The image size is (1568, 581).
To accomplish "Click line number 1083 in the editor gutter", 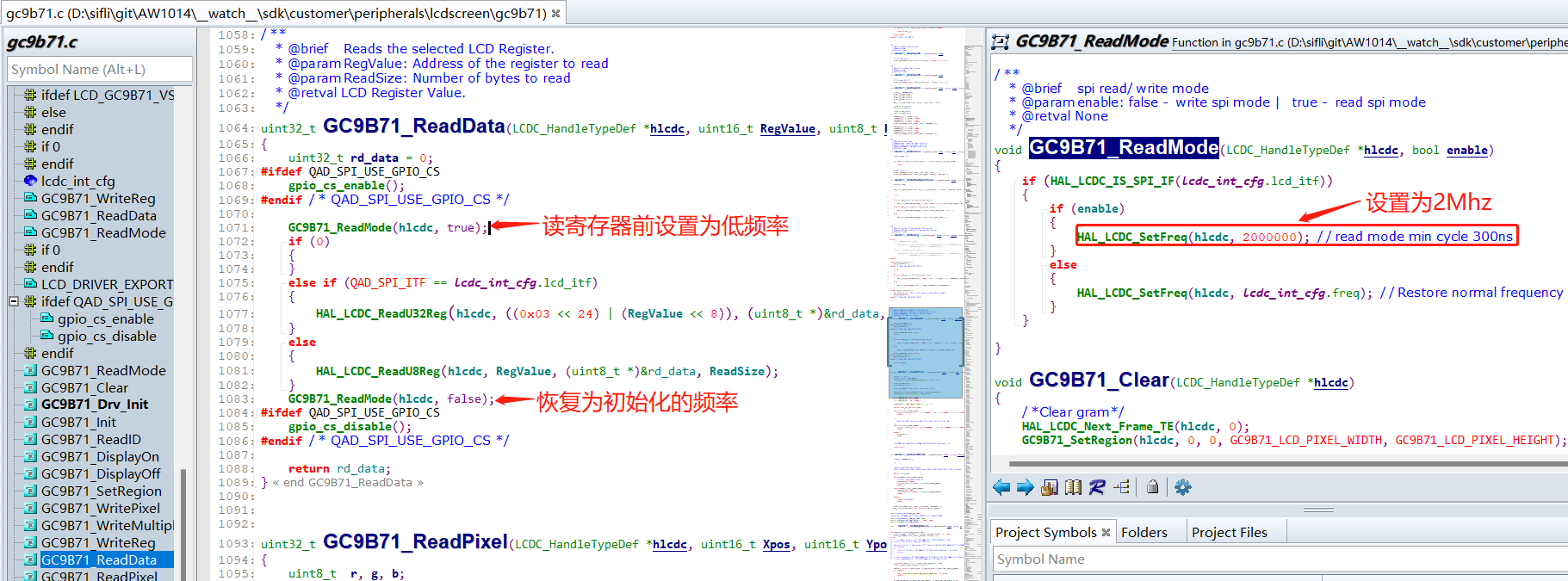I will pyautogui.click(x=235, y=399).
